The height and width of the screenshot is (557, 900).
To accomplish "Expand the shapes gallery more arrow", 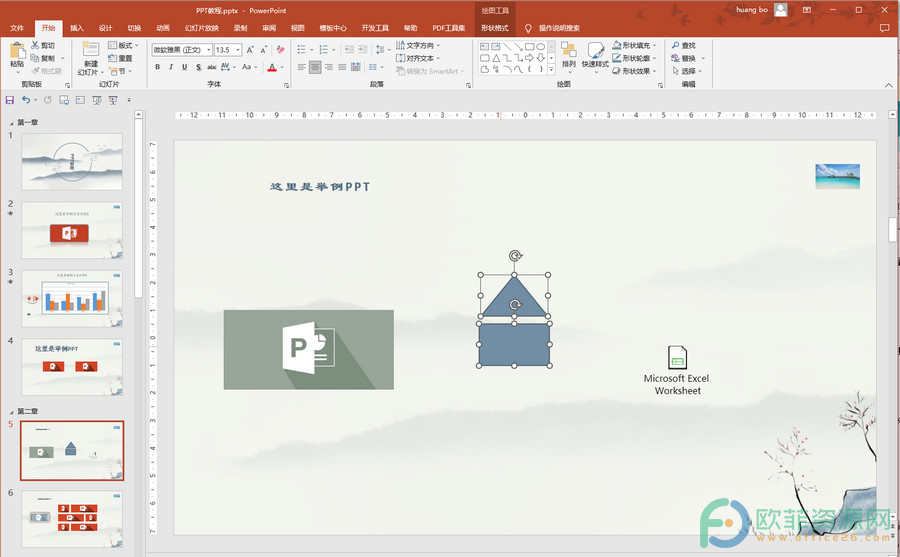I will pos(551,69).
